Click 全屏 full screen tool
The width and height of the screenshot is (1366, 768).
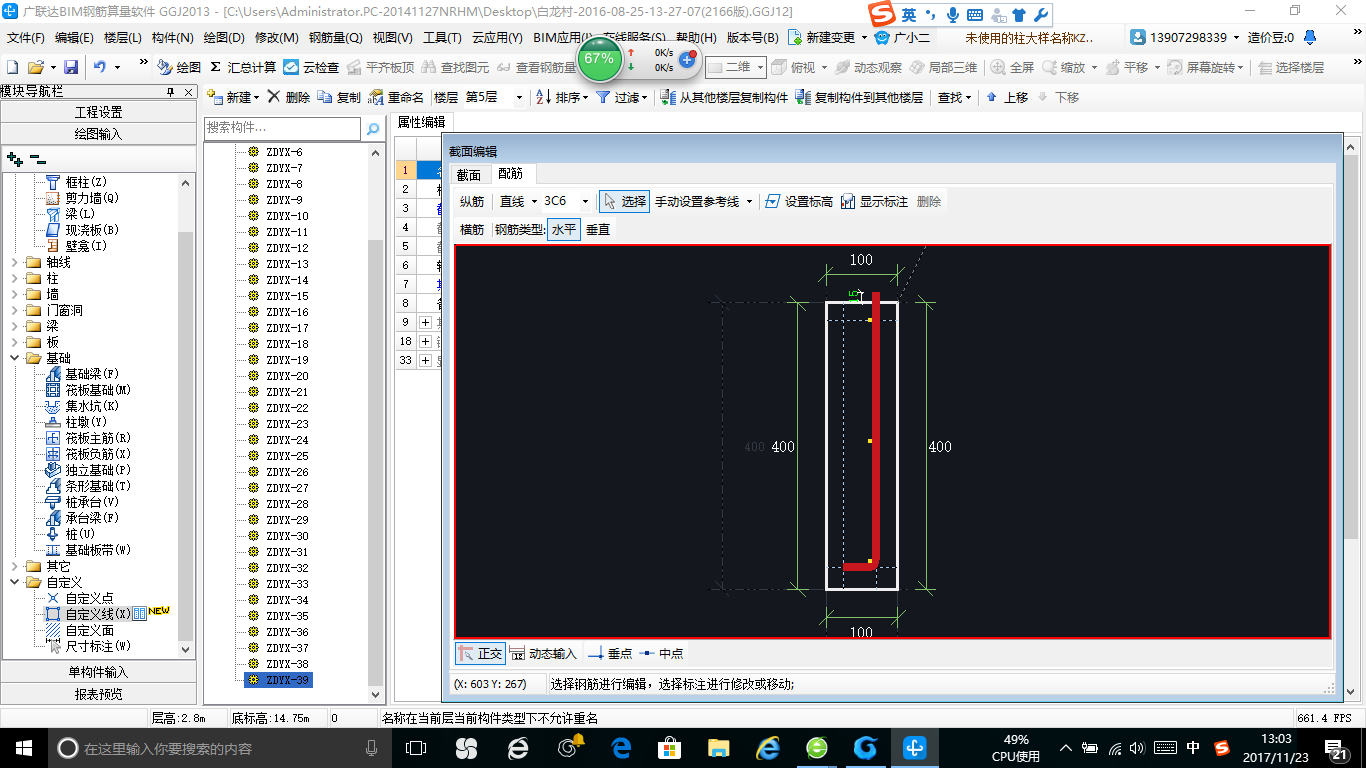point(1012,67)
